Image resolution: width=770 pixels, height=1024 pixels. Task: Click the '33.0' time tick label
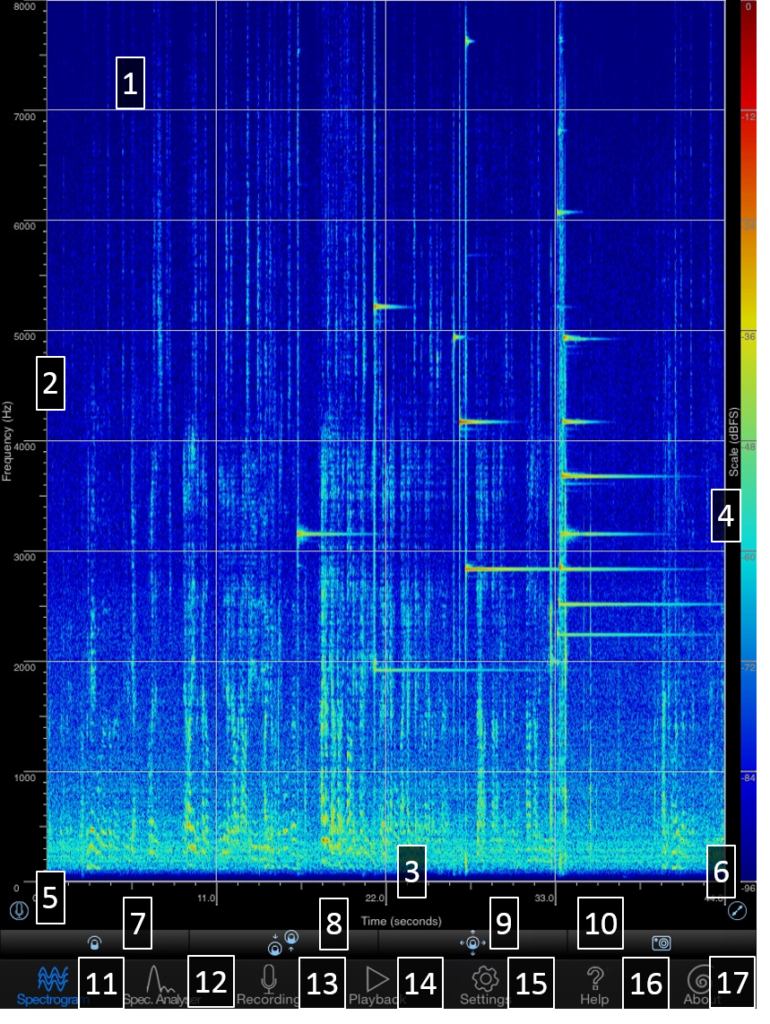(544, 898)
